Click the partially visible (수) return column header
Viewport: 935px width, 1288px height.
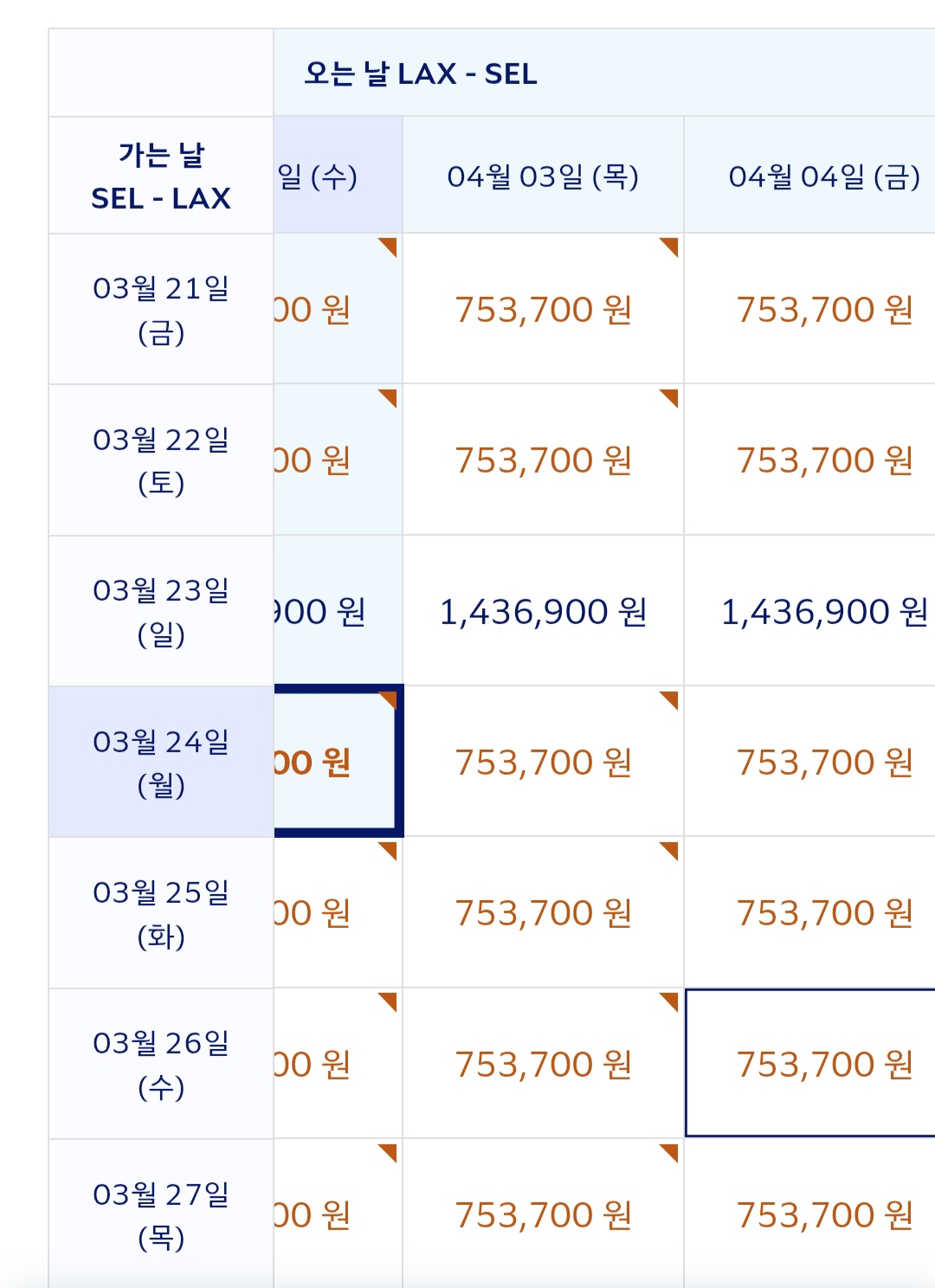(338, 177)
